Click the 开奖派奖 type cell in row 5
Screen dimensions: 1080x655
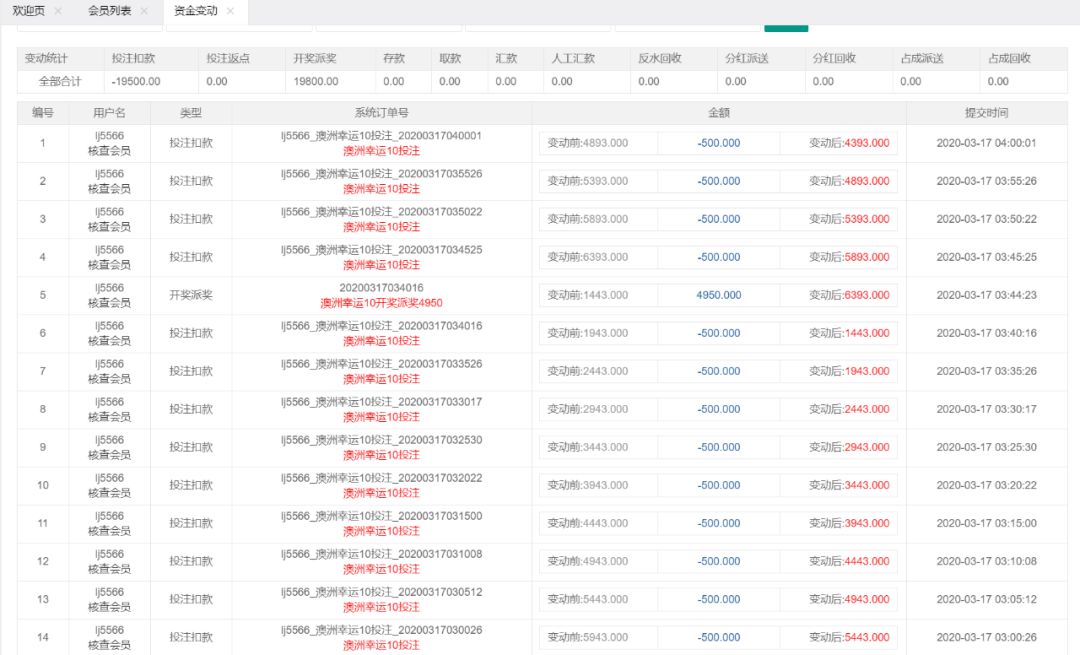tap(191, 295)
